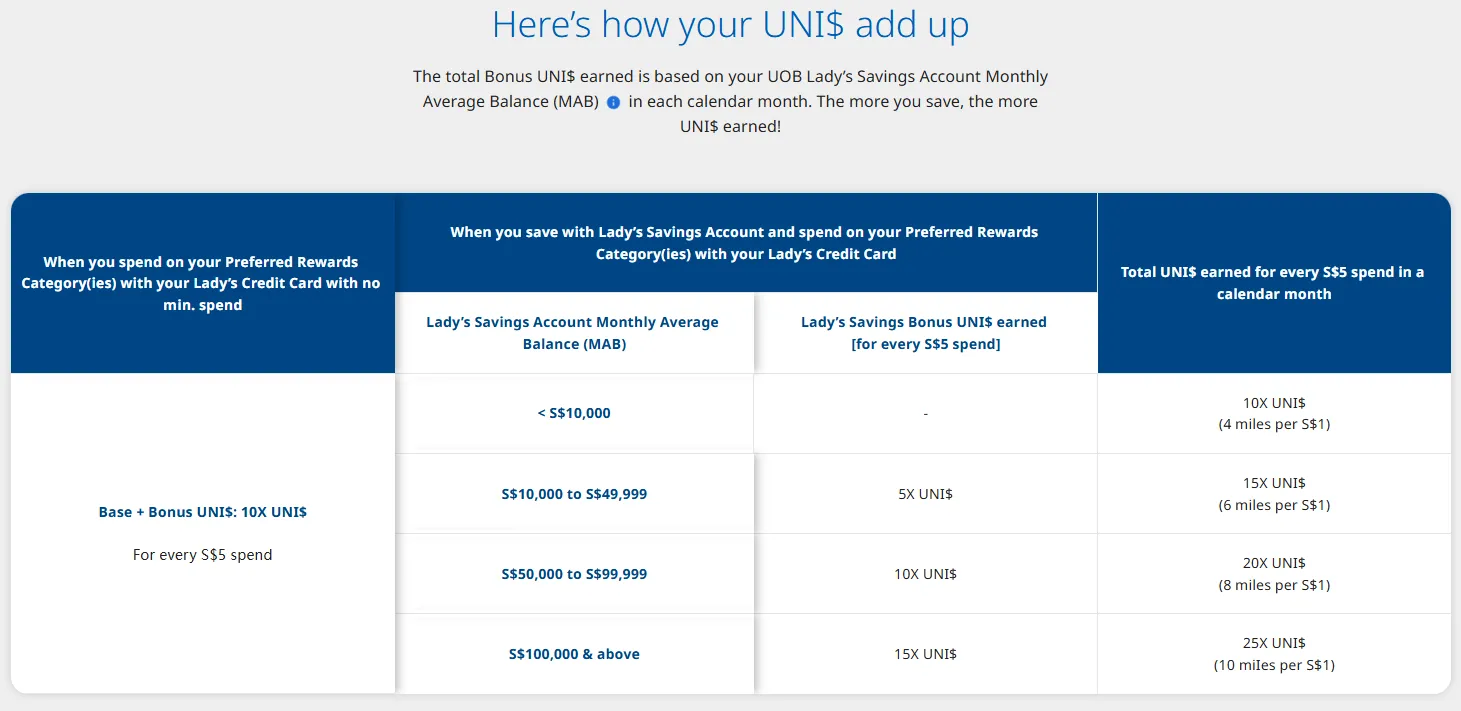Click the Total UNI$ earned column header
This screenshot has width=1461, height=711.
(x=1273, y=283)
